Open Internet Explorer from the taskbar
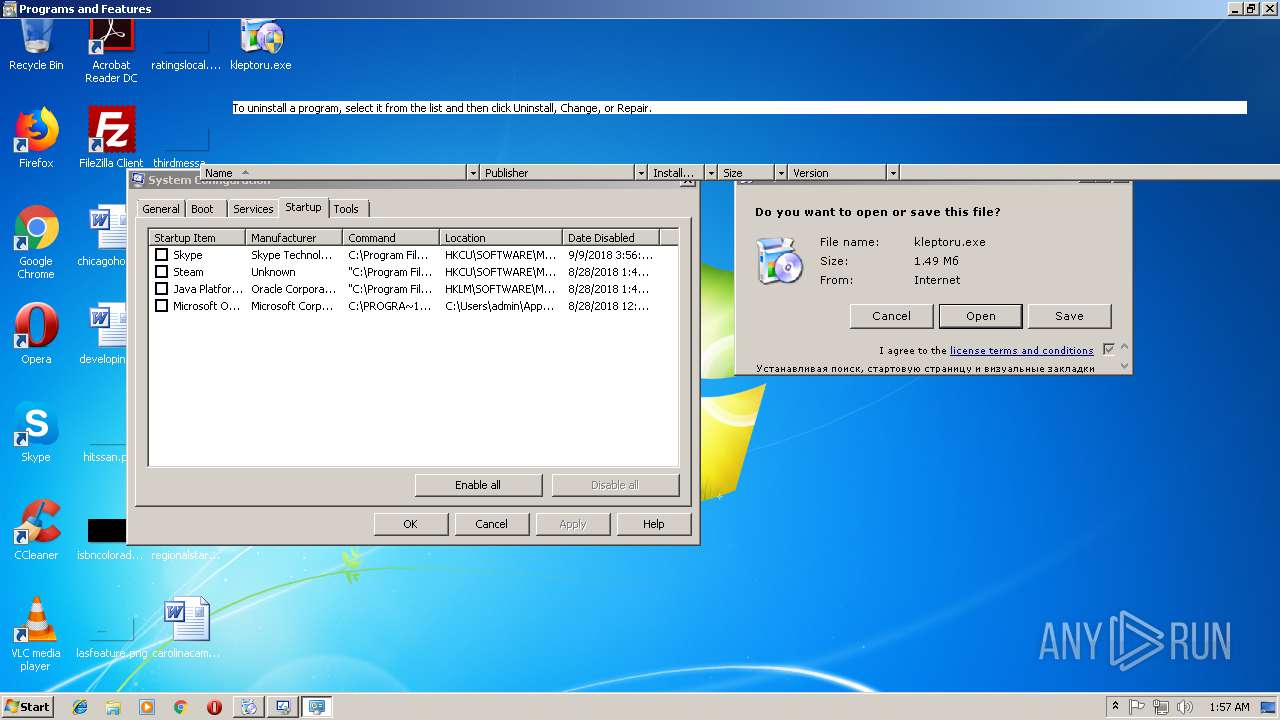This screenshot has height=720, width=1280. coord(80,707)
